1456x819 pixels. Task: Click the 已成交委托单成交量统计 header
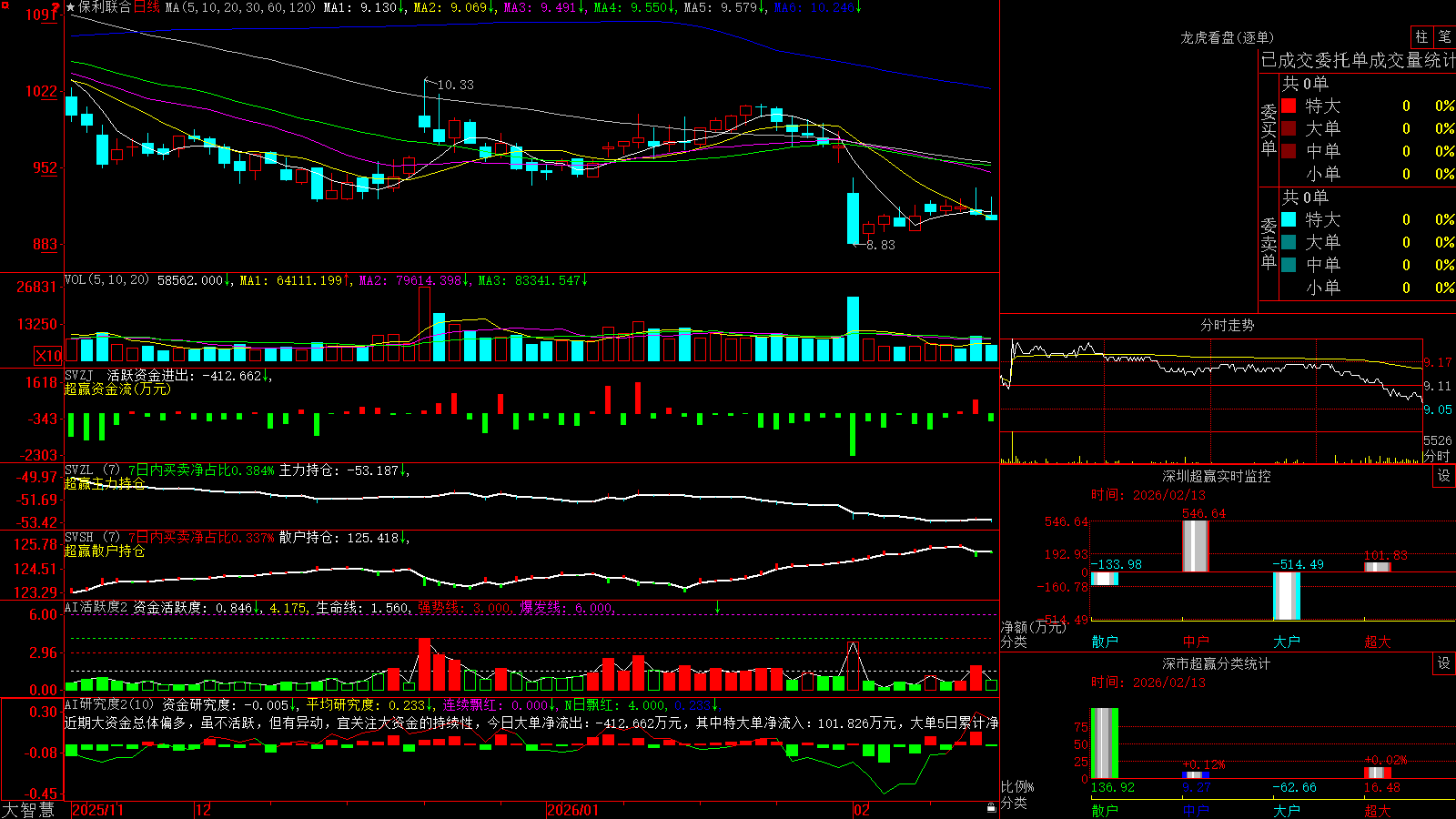pos(1358,60)
